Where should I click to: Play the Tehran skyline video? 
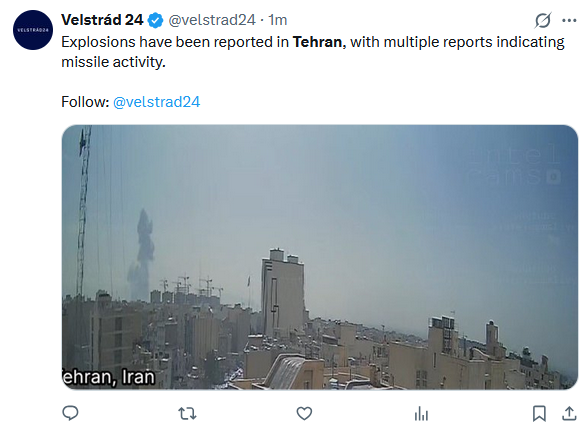[x=320, y=257]
